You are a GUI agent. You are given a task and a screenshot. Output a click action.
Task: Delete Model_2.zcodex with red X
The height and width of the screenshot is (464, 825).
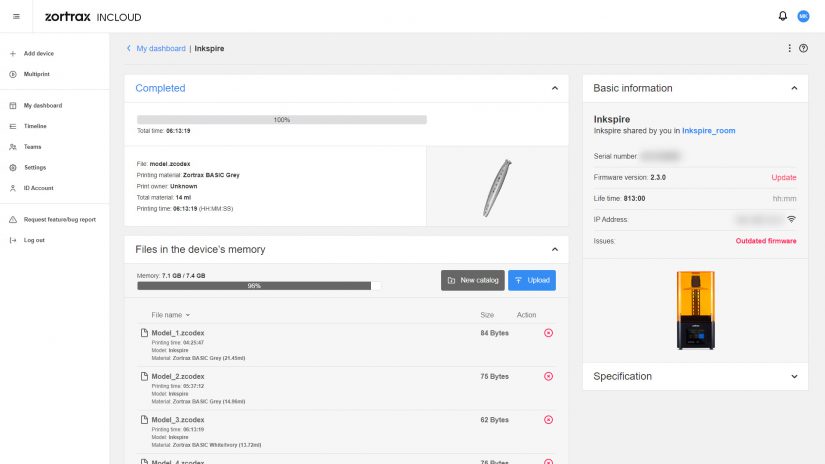pos(548,376)
